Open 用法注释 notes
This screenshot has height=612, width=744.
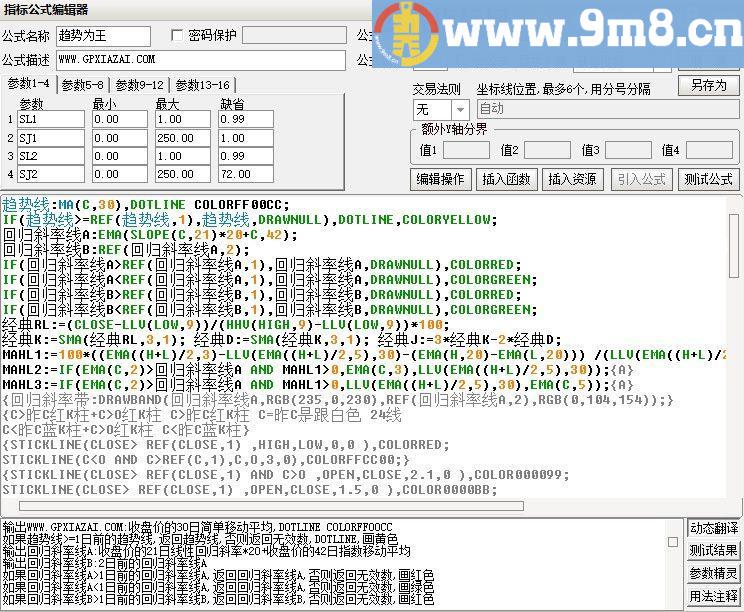[714, 597]
